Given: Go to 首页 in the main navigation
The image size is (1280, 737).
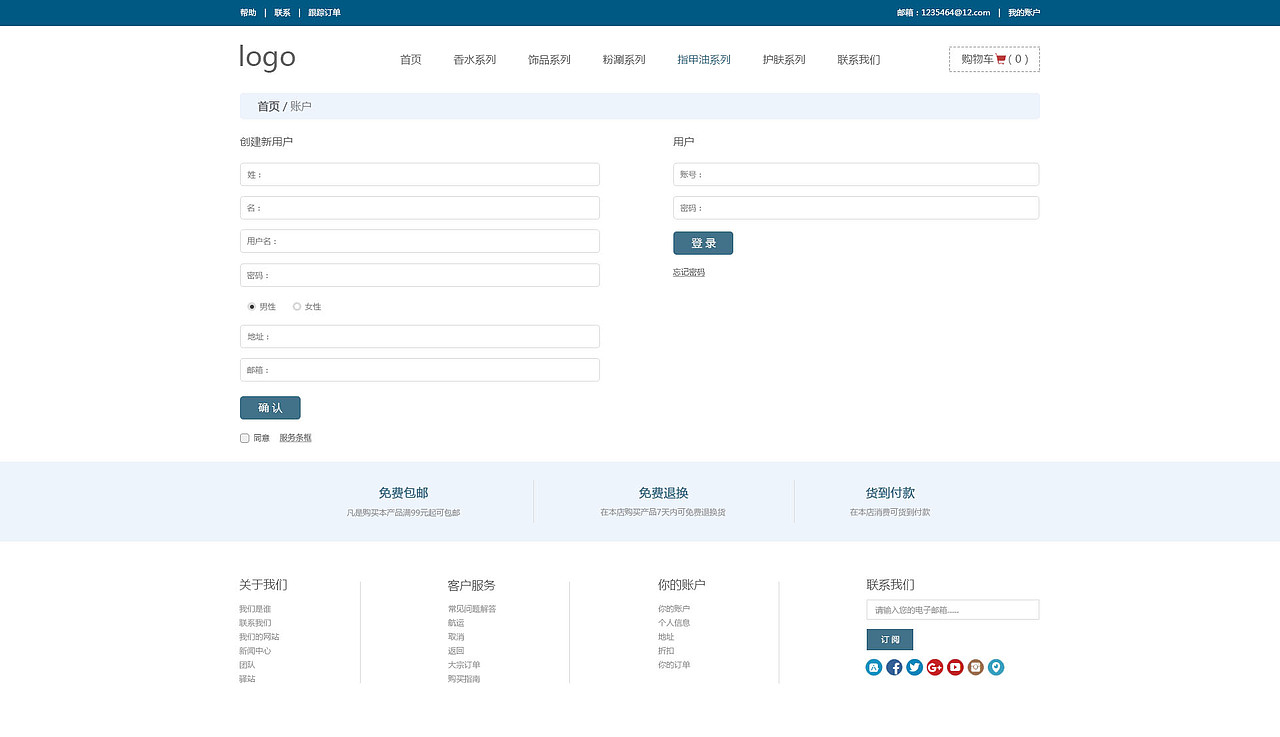Looking at the screenshot, I should tap(411, 60).
